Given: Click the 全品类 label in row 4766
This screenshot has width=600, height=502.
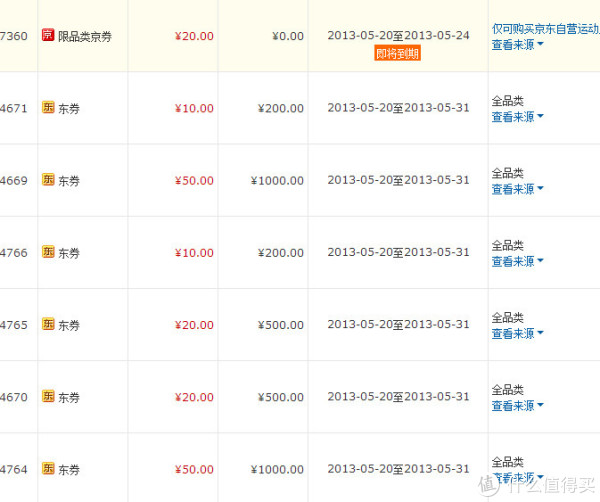Looking at the screenshot, I should pyautogui.click(x=508, y=245).
